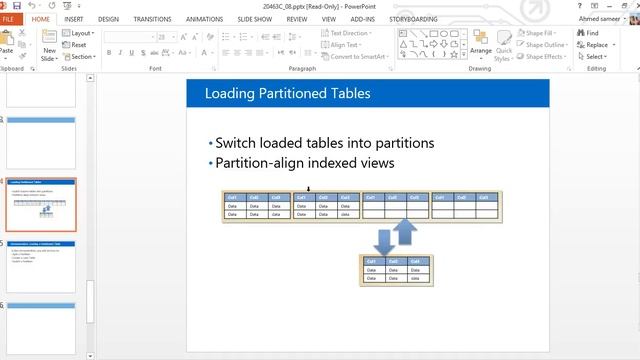Toggle Bold formatting

(x=109, y=53)
